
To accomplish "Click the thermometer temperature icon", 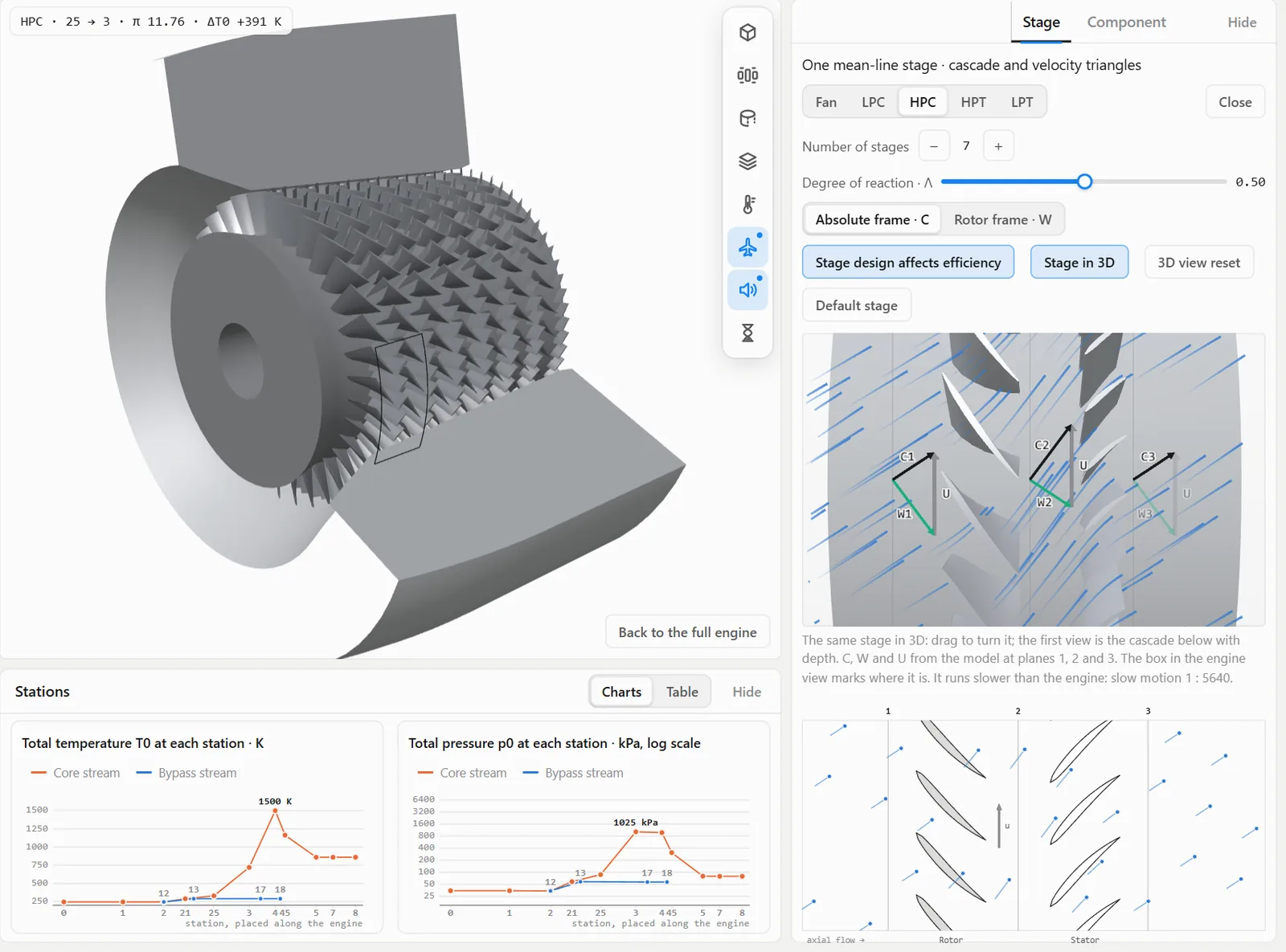I will coord(747,204).
